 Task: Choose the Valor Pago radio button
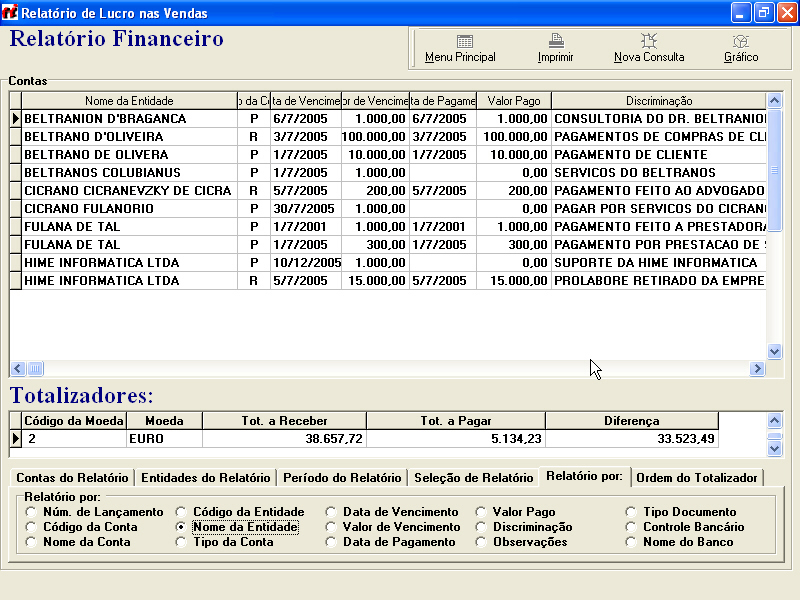[x=481, y=512]
